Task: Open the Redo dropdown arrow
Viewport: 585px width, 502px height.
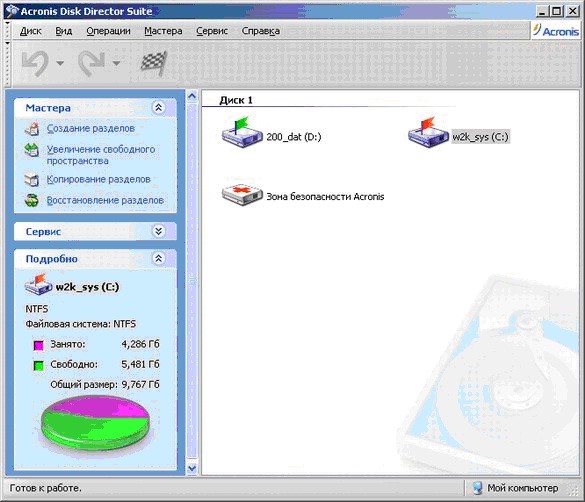Action: tap(116, 63)
